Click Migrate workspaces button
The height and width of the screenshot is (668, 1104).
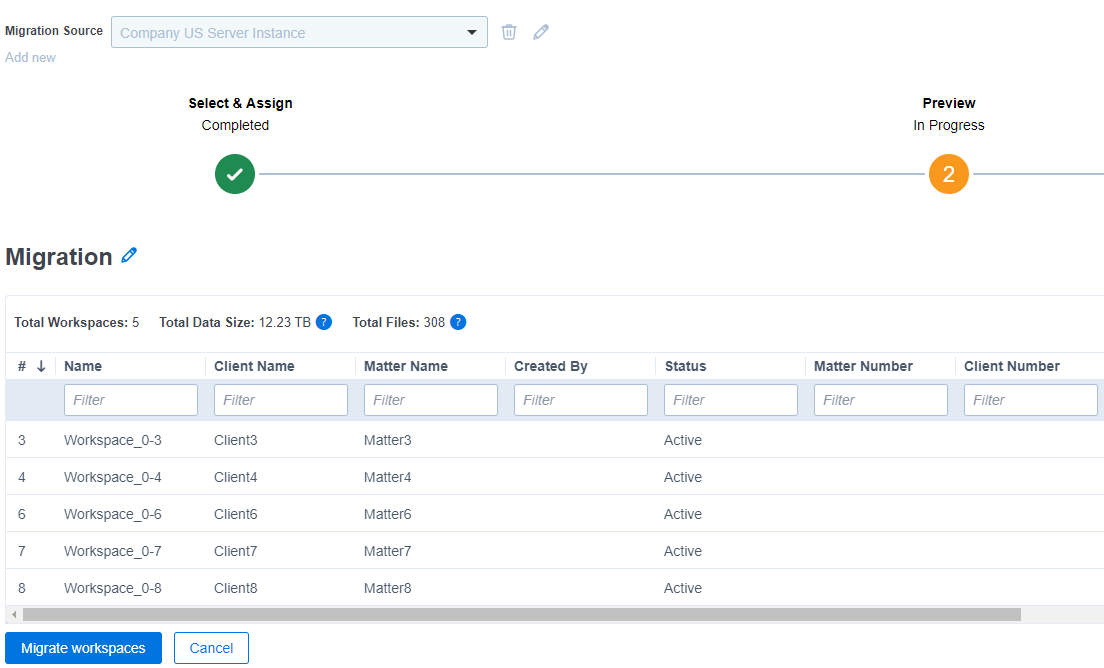(x=83, y=648)
